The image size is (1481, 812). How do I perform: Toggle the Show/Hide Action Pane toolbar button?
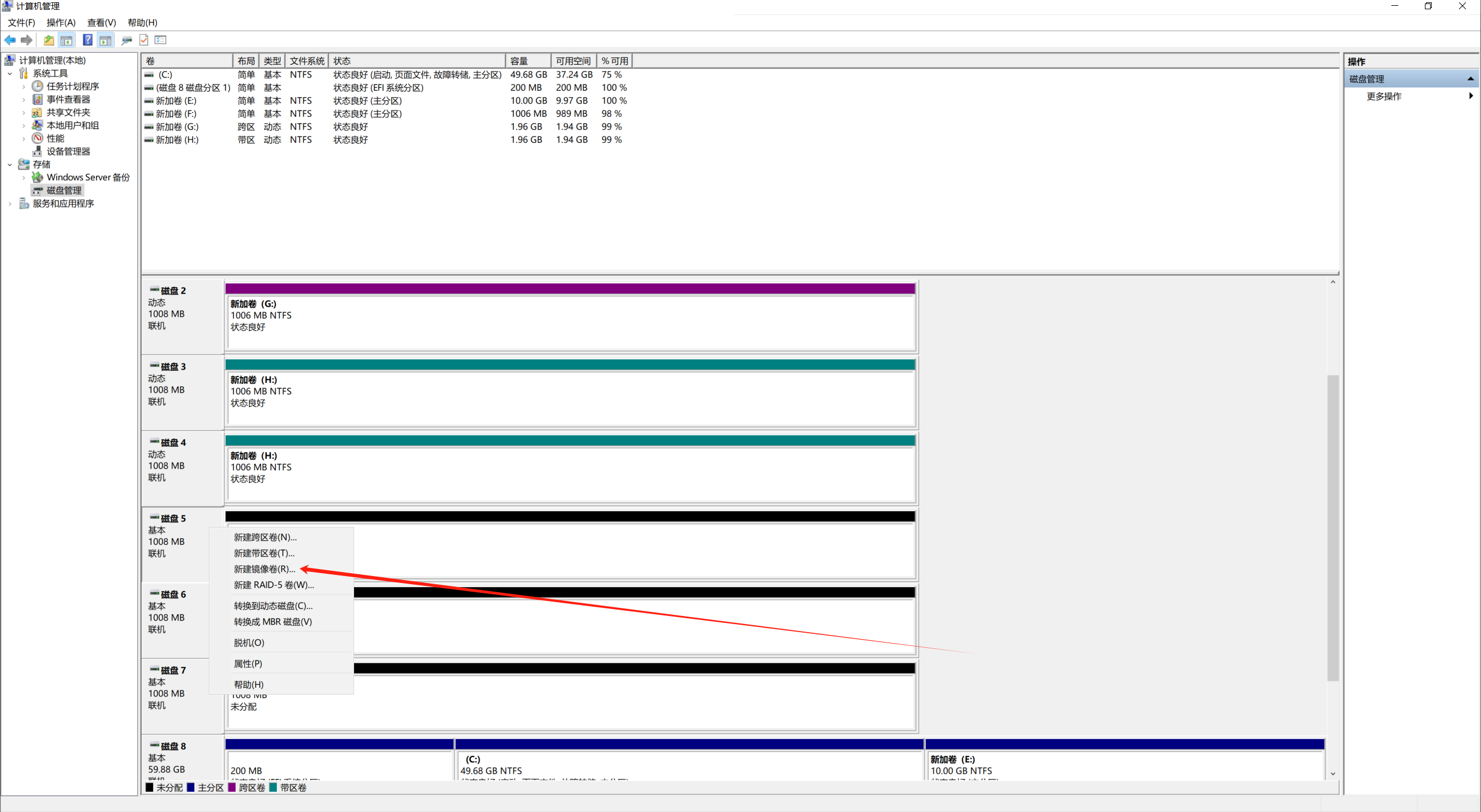click(105, 40)
